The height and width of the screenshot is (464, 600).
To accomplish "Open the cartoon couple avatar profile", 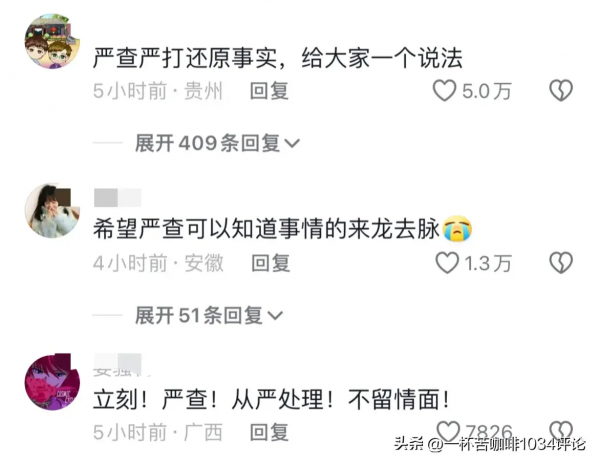I will point(52,41).
